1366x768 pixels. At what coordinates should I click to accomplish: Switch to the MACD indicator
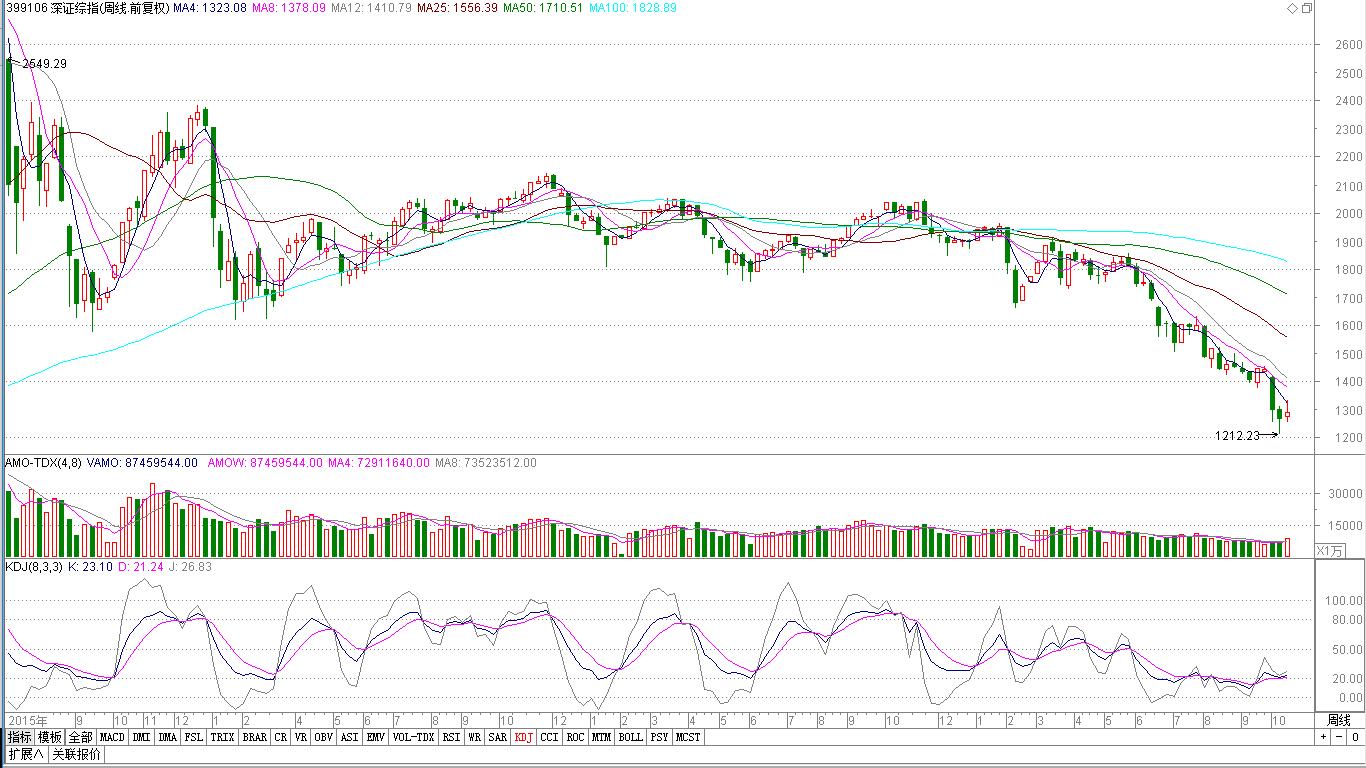[x=112, y=737]
